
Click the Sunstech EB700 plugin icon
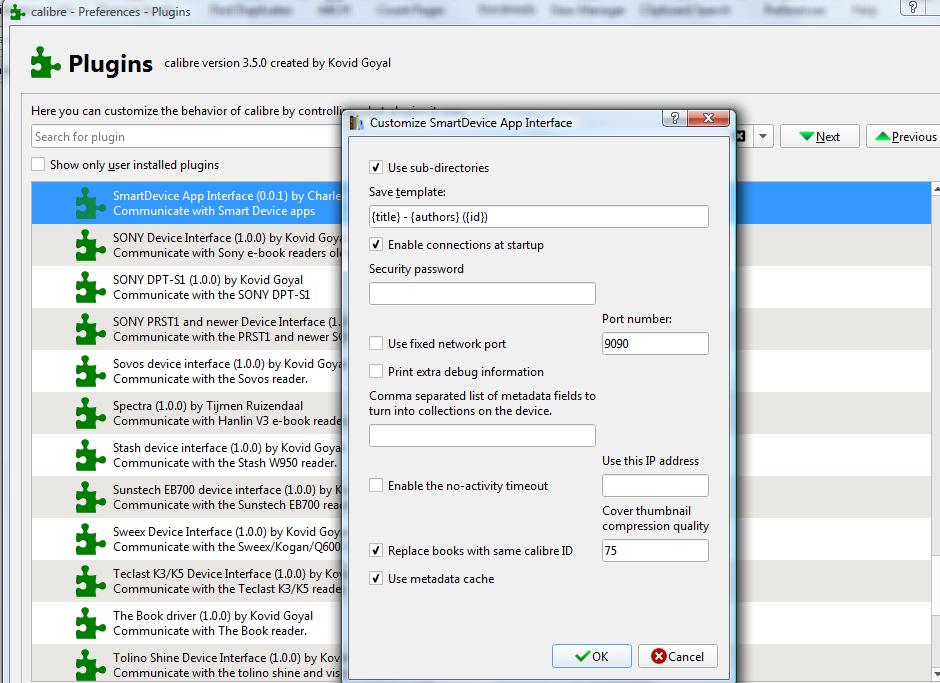pyautogui.click(x=91, y=497)
